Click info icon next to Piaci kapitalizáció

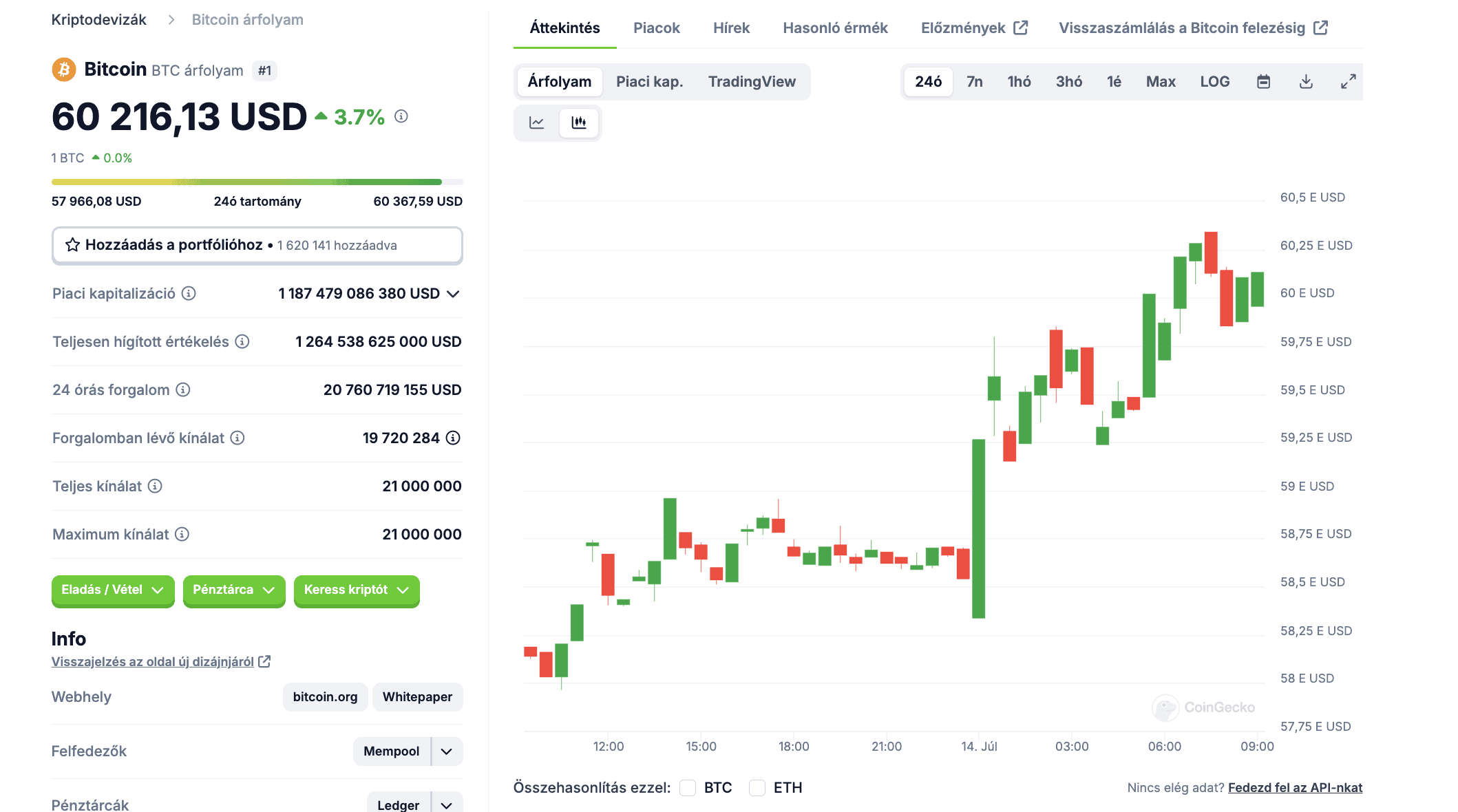(189, 294)
